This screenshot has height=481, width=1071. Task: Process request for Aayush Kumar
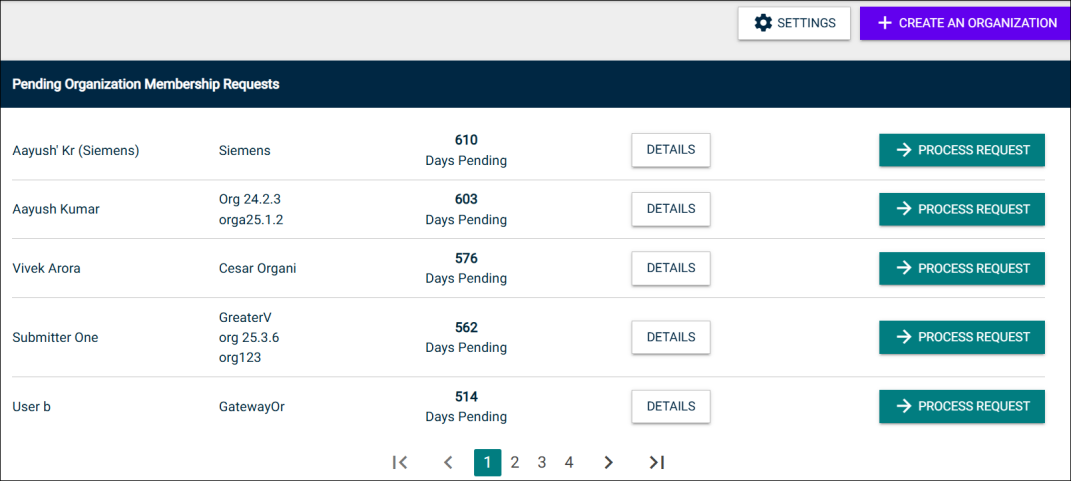pyautogui.click(x=961, y=209)
